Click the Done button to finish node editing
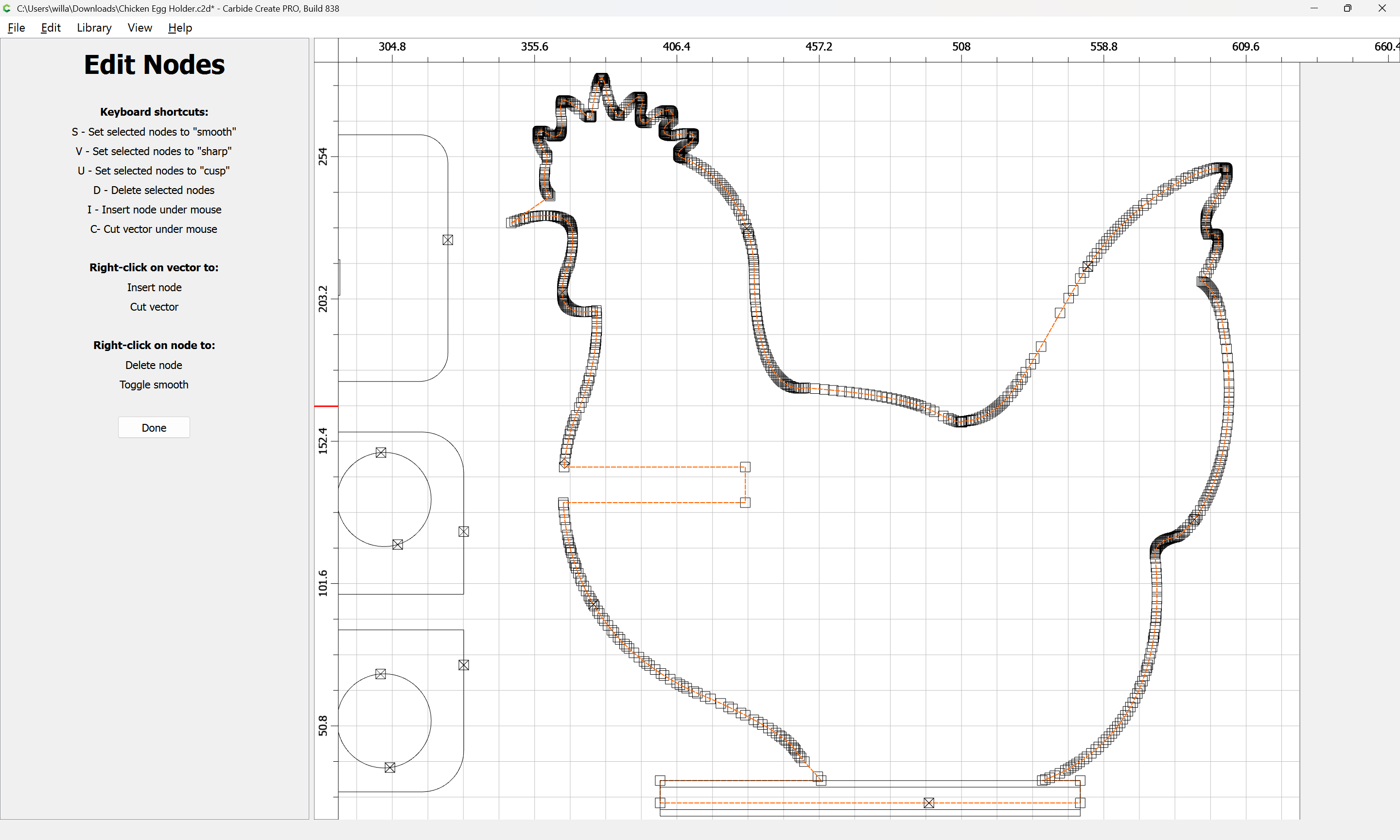This screenshot has height=840, width=1400. [154, 428]
